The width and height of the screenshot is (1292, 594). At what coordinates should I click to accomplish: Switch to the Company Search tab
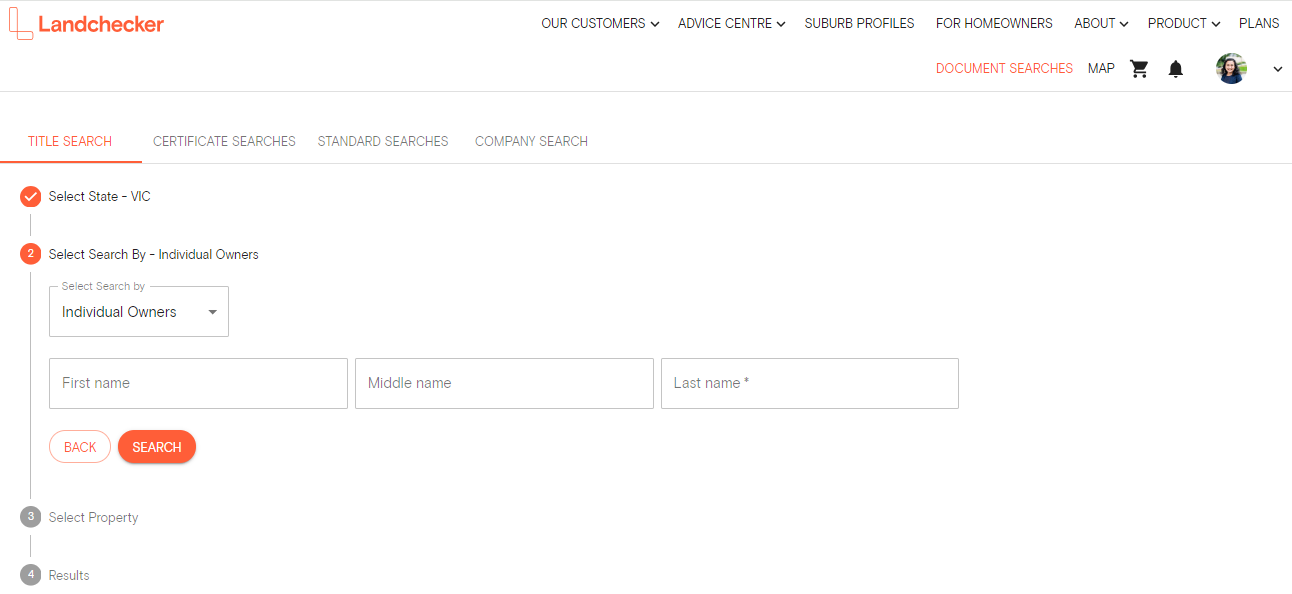tap(531, 141)
